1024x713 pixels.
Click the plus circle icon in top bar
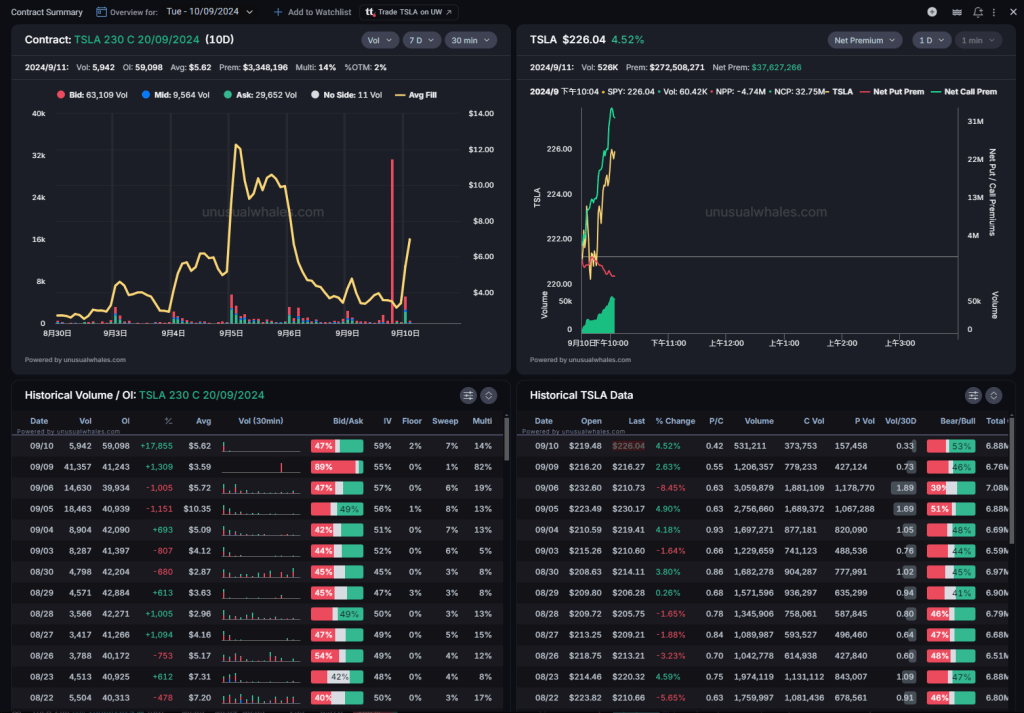(932, 12)
